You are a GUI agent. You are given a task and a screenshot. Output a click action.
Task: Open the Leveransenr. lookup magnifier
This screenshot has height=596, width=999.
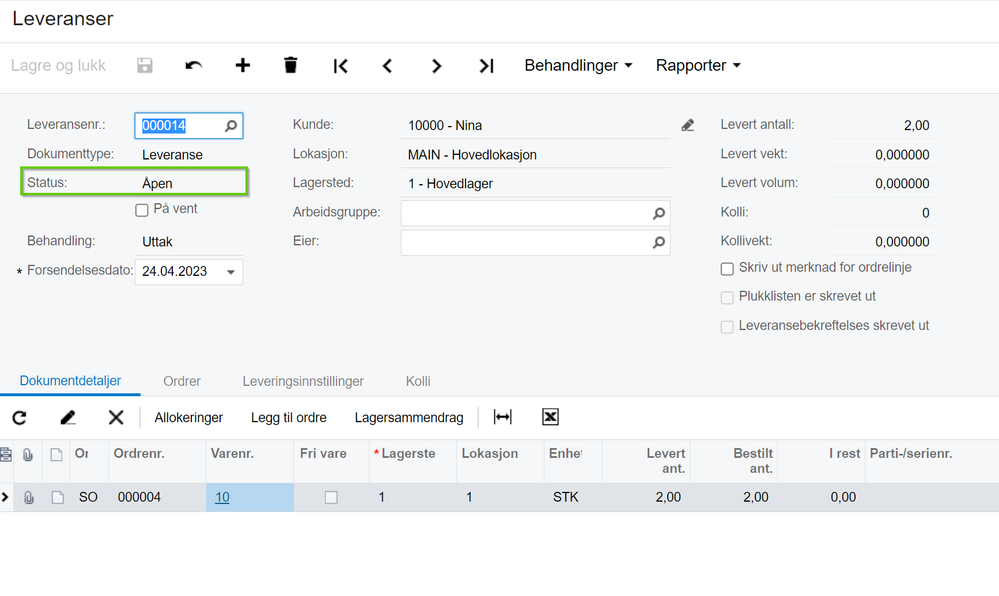coord(231,126)
